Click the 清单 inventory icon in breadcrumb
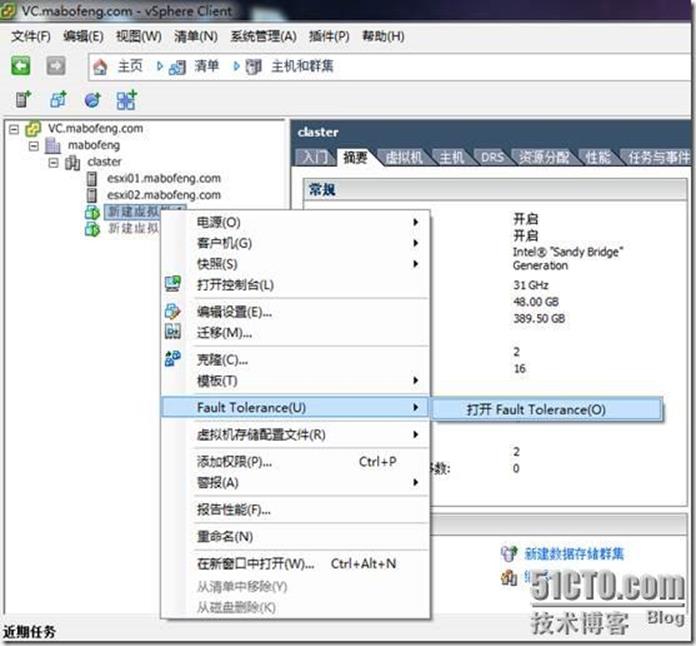Image resolution: width=696 pixels, height=646 pixels. (177, 67)
